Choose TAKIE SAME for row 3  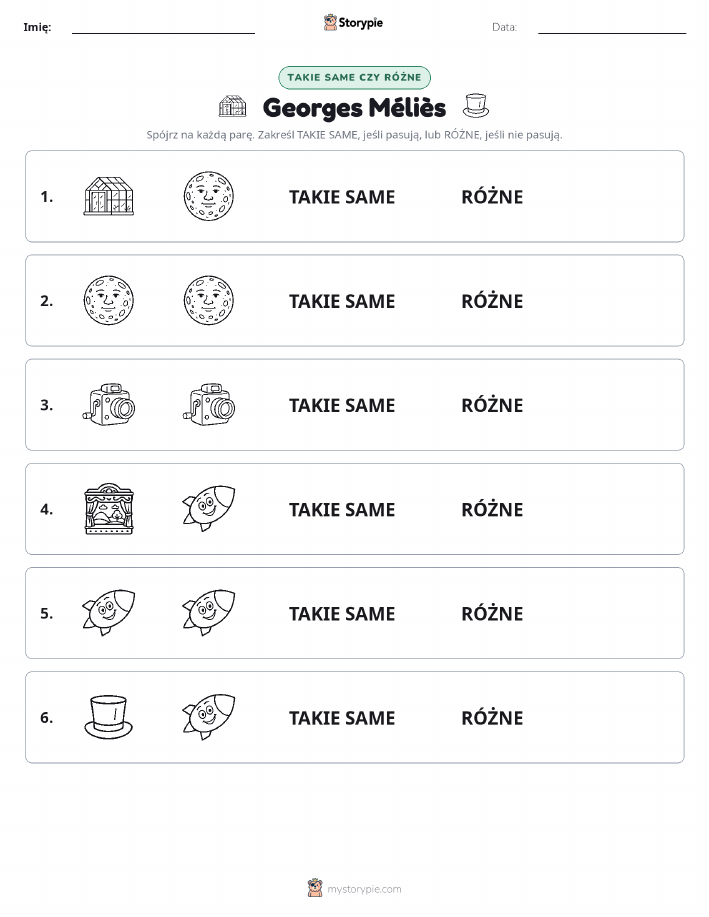342,405
